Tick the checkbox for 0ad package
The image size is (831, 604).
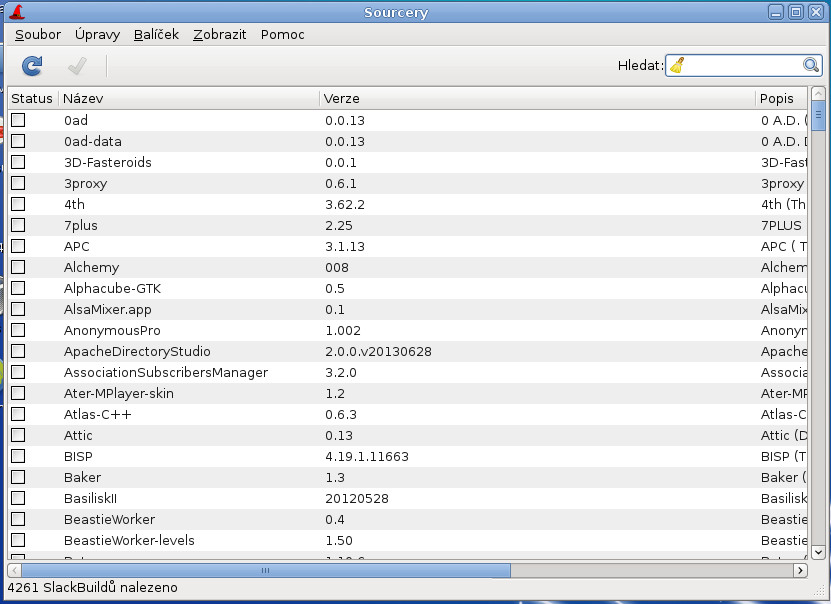[18, 120]
